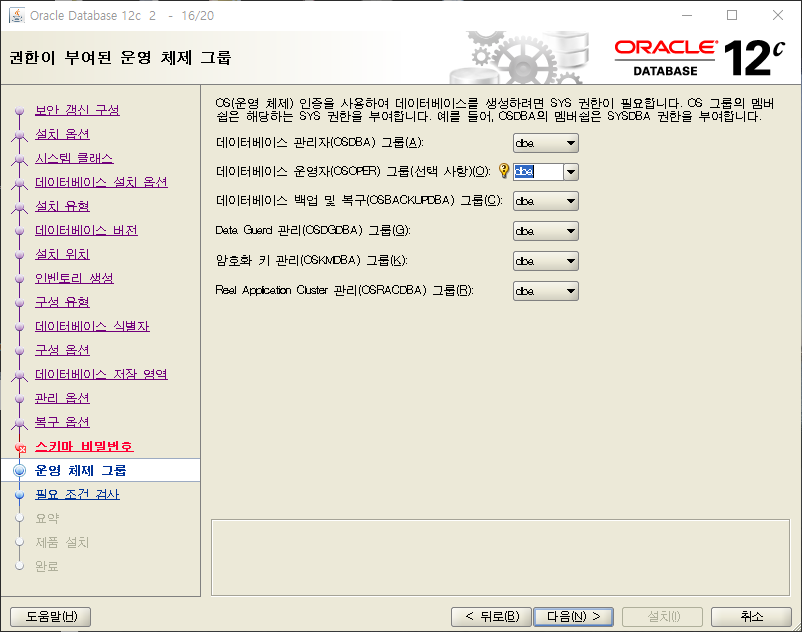
Task: Click the OSOPER group text field
Action: 539,172
